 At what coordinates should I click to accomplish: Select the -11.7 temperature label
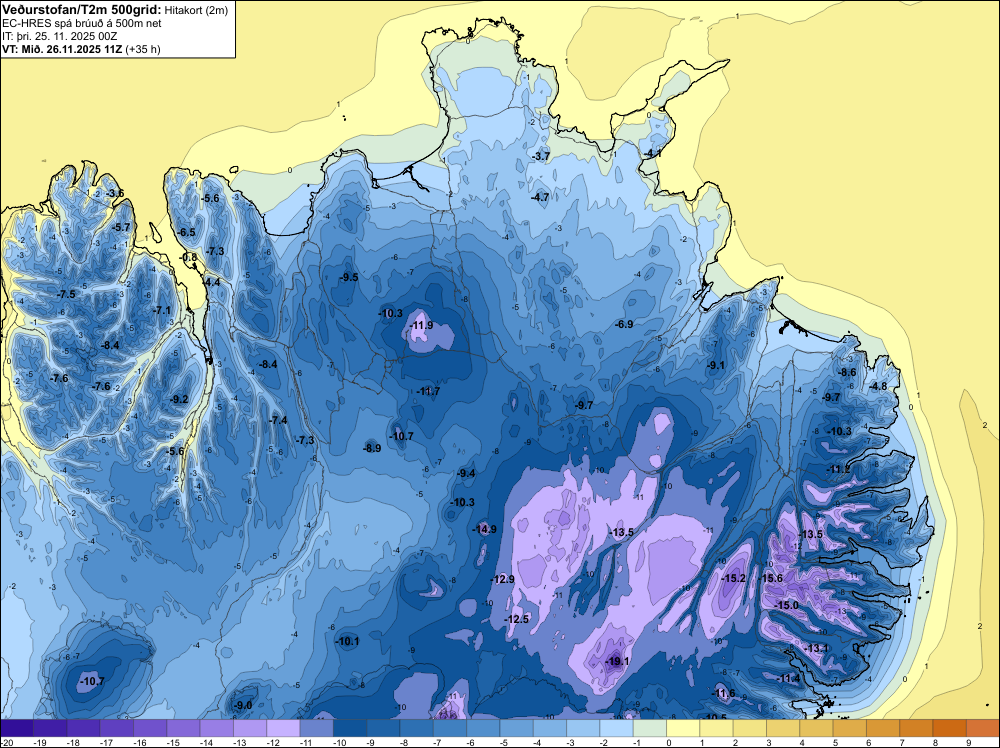pos(429,391)
